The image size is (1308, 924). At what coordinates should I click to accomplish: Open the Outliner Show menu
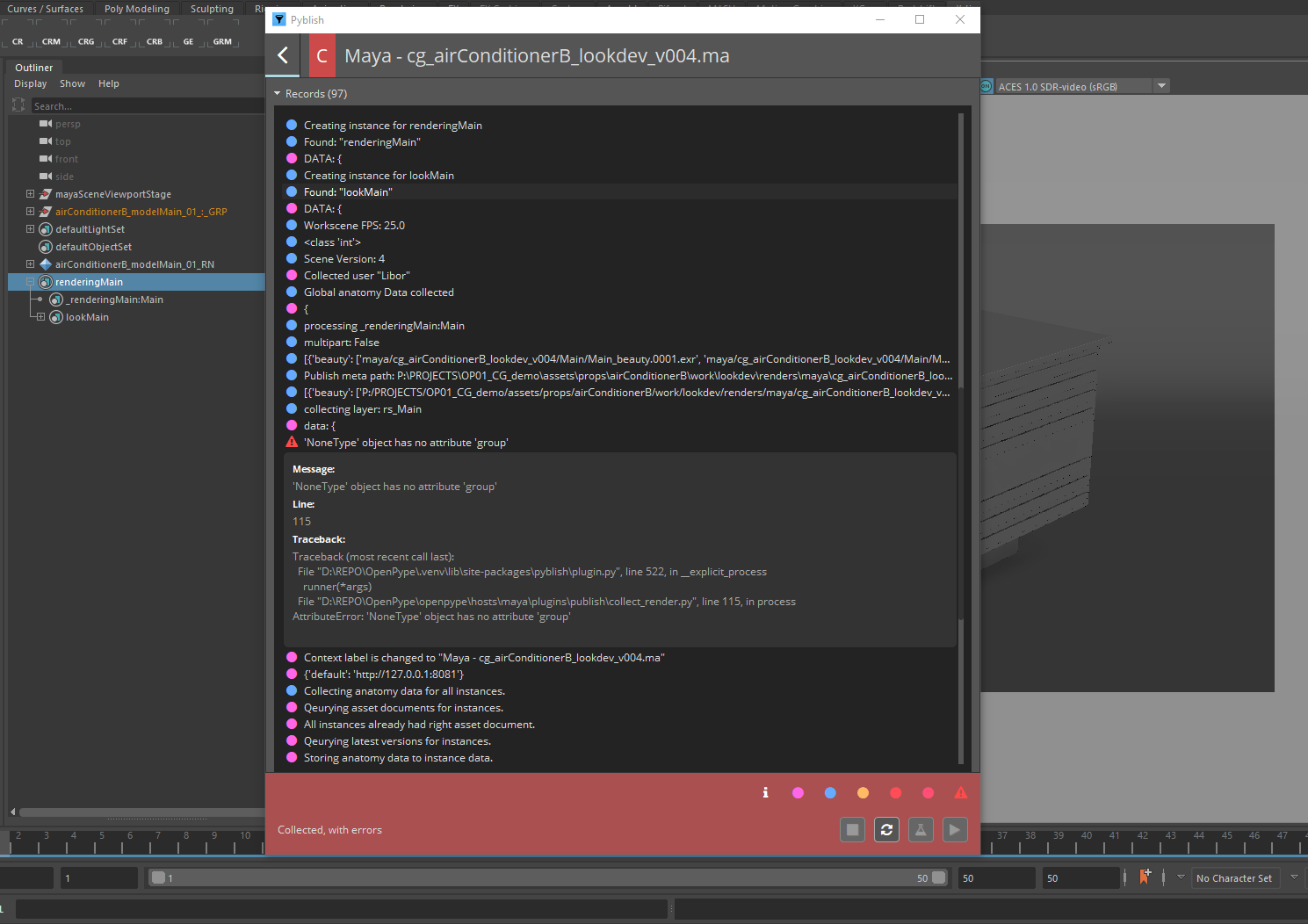[72, 83]
